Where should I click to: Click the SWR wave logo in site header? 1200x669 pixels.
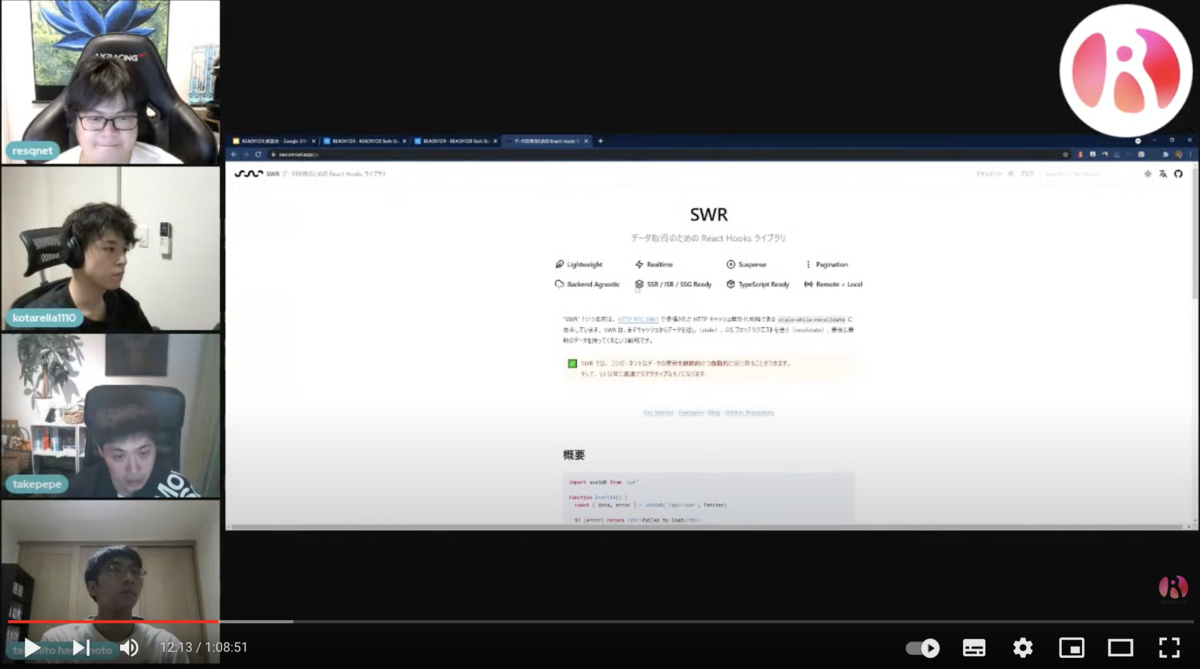pos(248,174)
